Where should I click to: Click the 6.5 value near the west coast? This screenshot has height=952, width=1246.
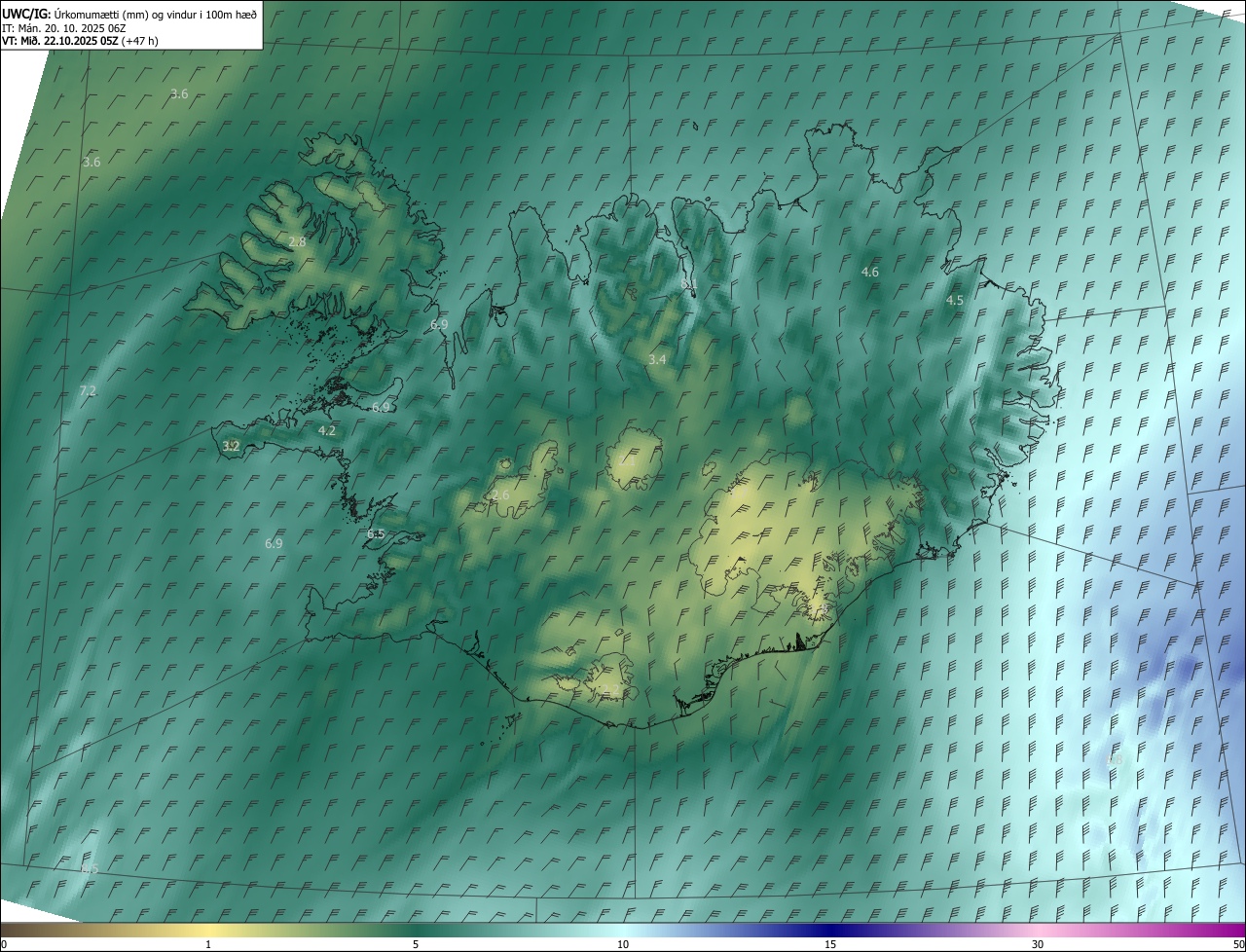pos(376,533)
